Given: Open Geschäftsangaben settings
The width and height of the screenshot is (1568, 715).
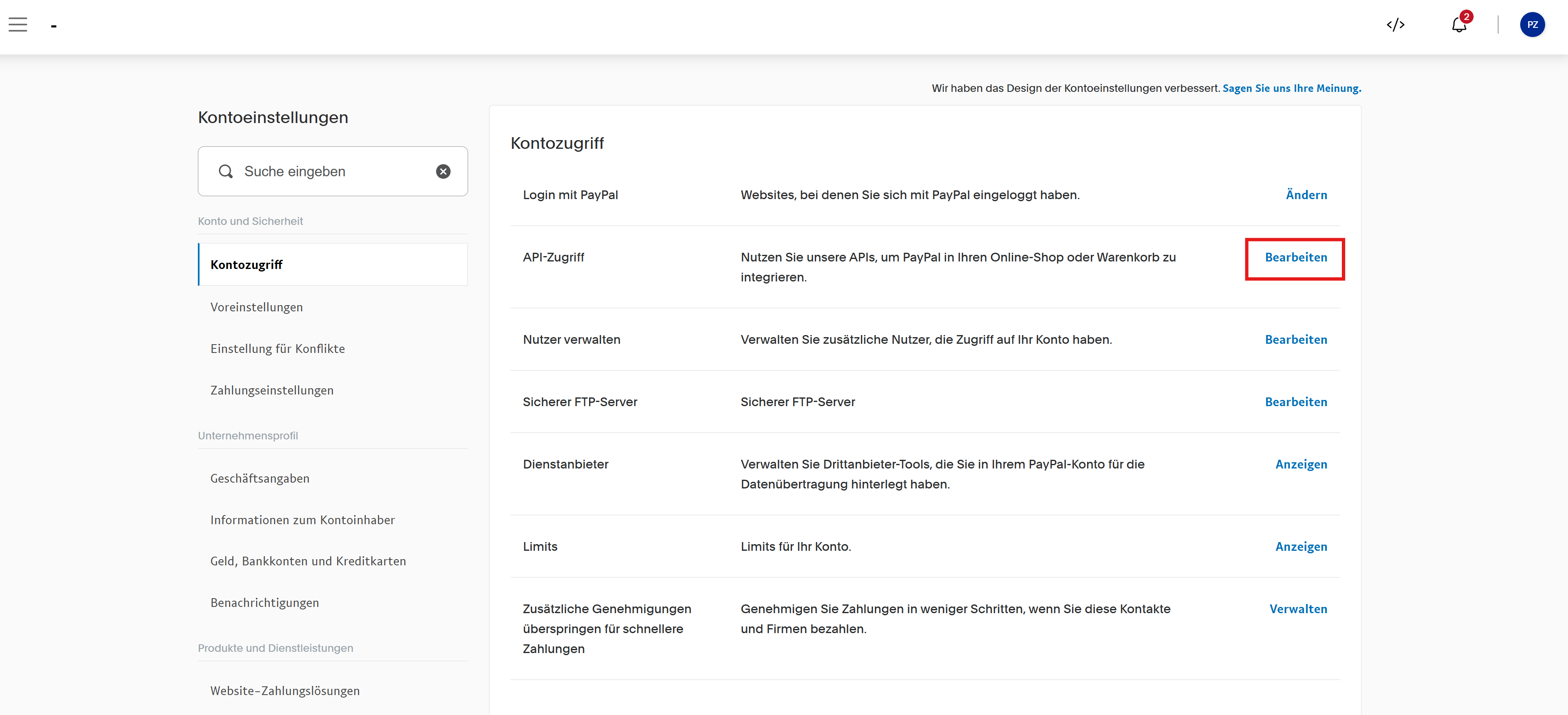Looking at the screenshot, I should [x=259, y=478].
